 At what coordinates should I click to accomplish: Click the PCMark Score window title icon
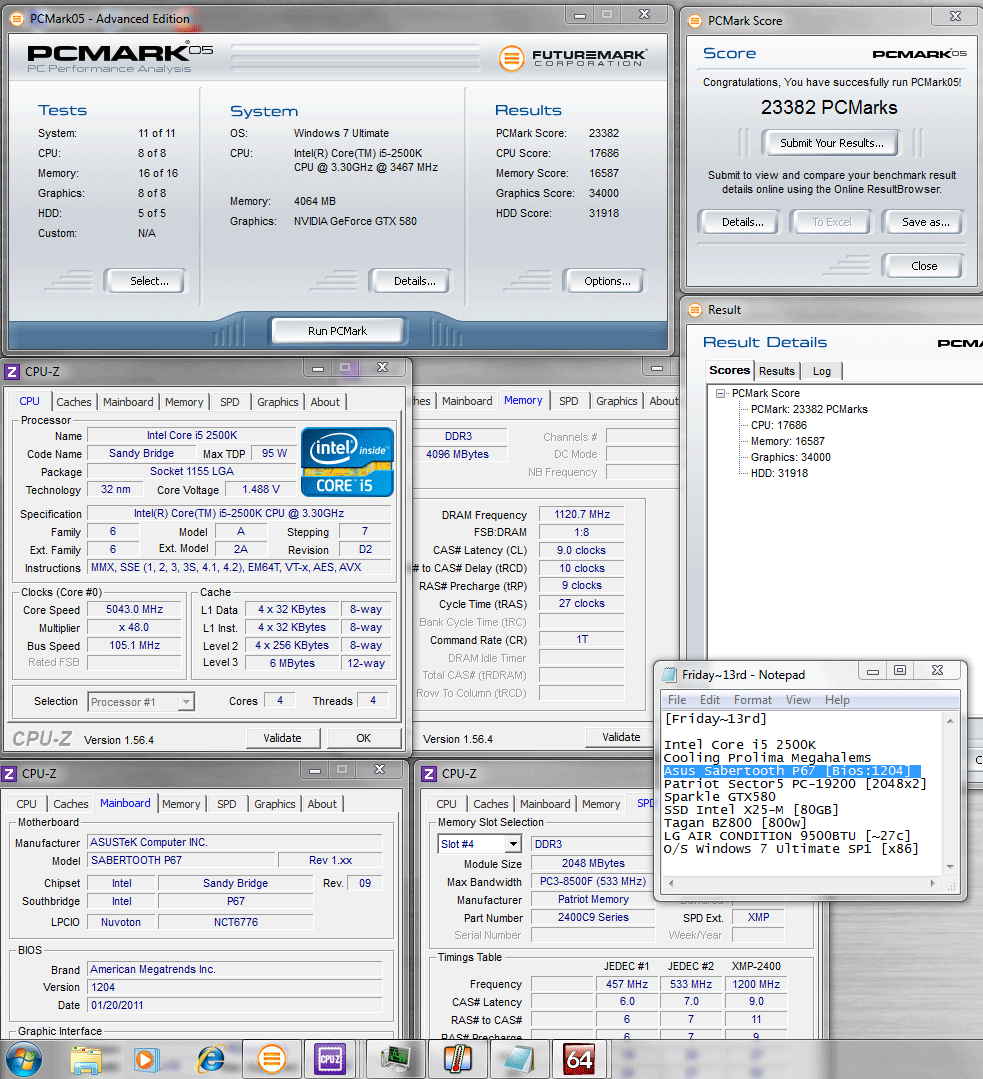tap(695, 21)
